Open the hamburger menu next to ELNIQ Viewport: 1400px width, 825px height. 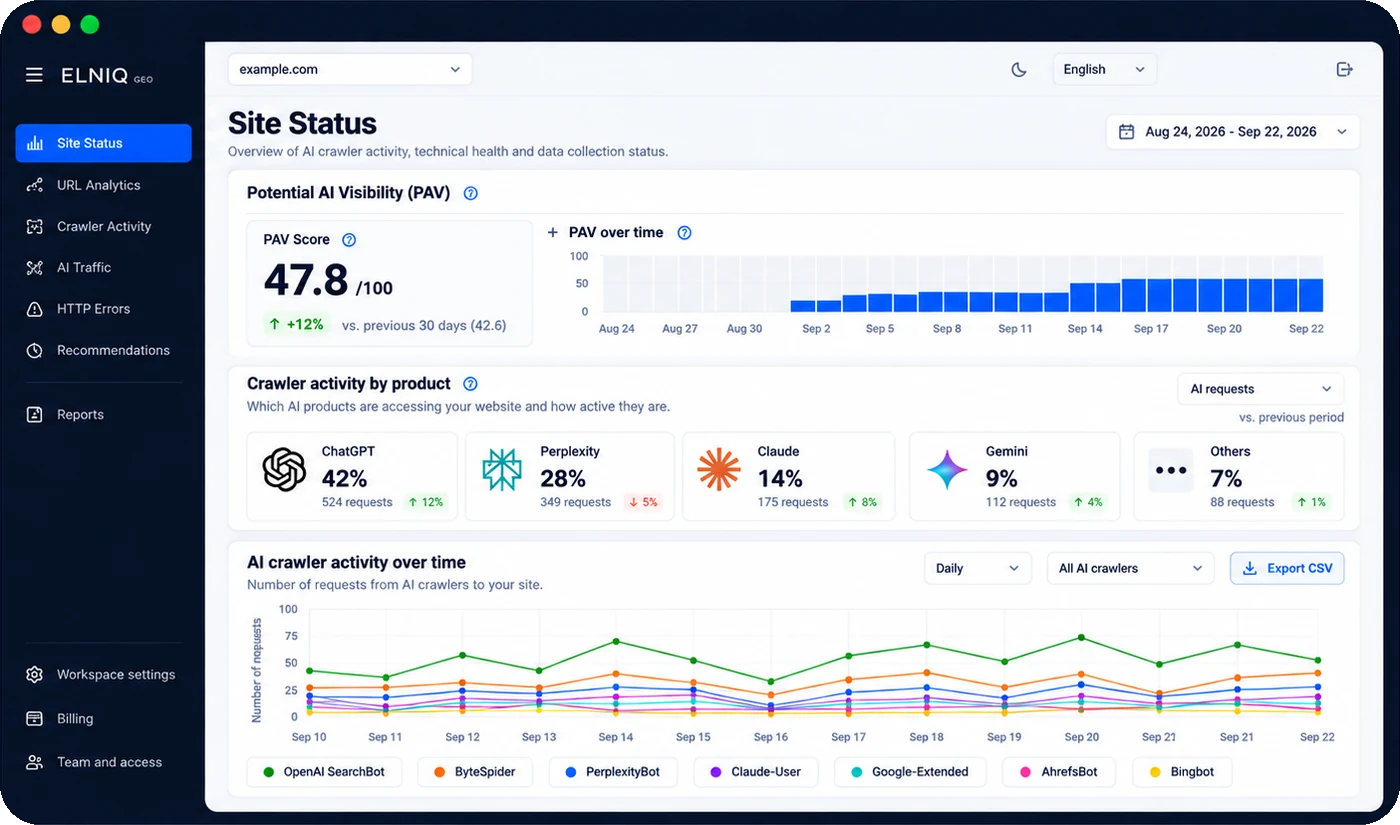pyautogui.click(x=34, y=75)
